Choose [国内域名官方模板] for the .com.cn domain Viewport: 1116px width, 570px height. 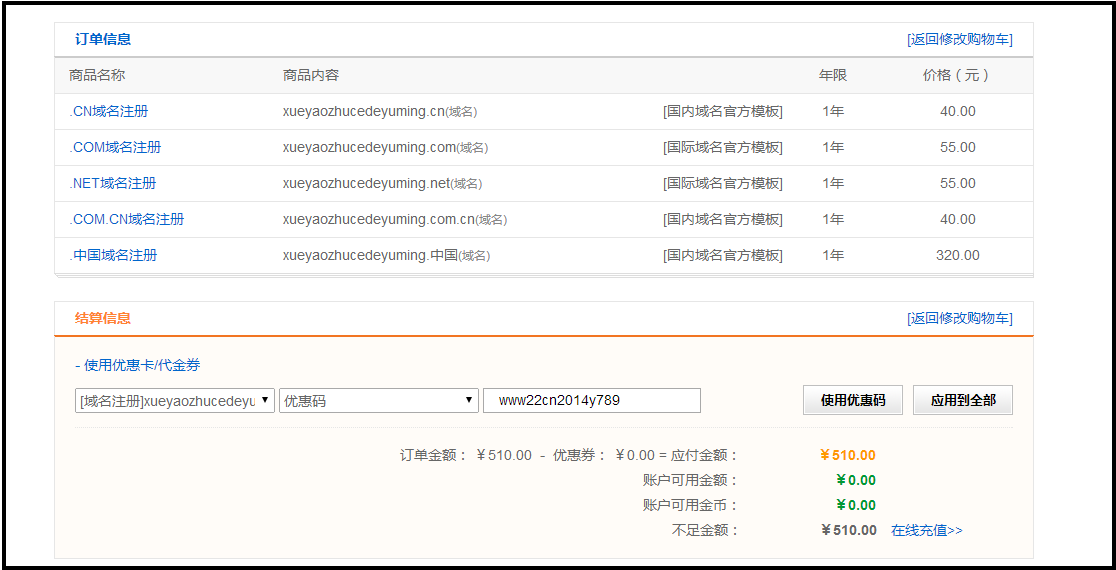tap(722, 219)
